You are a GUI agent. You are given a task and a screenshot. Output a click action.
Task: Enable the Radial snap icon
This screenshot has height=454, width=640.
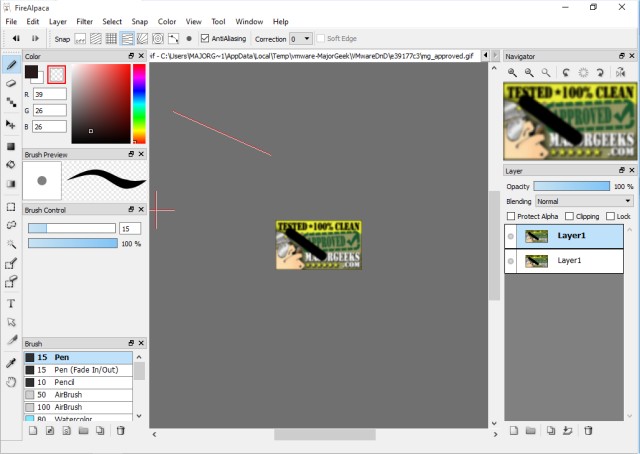(x=142, y=39)
